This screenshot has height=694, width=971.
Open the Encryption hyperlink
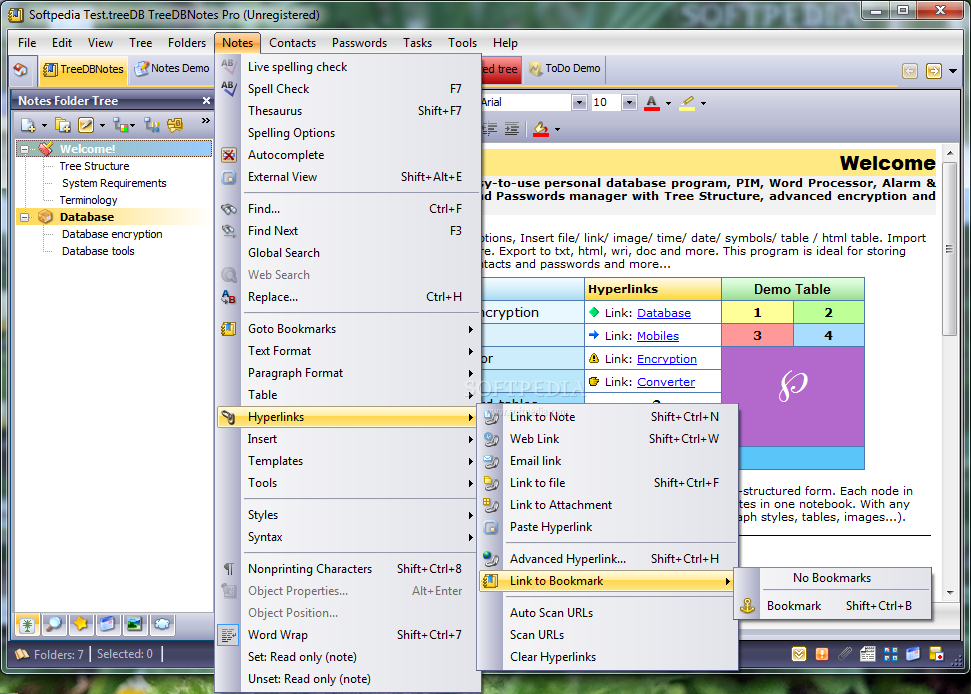667,359
